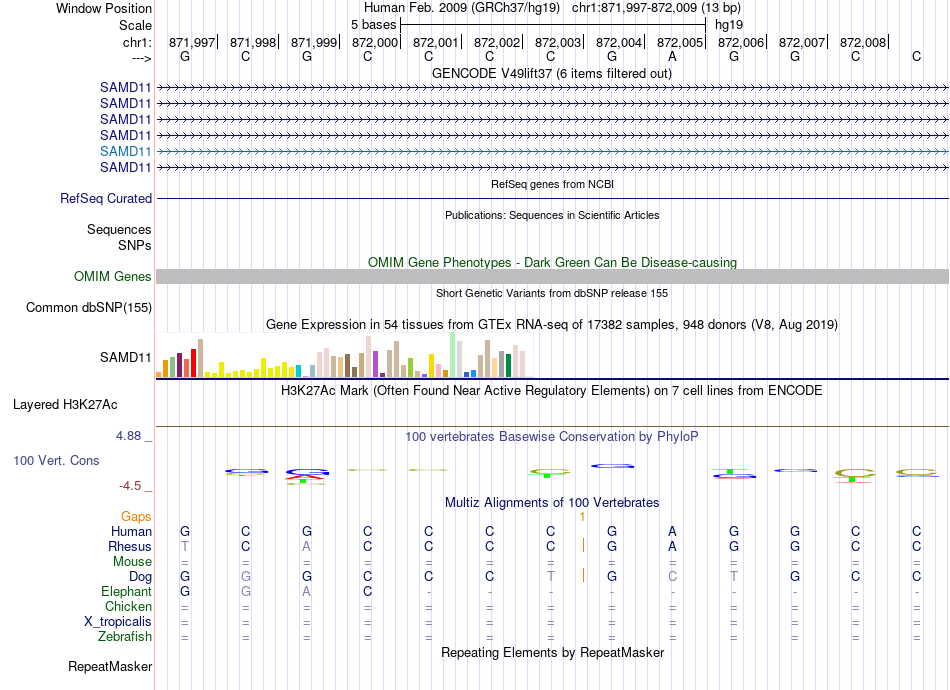
Task: Click the Human species label
Action: 131,531
